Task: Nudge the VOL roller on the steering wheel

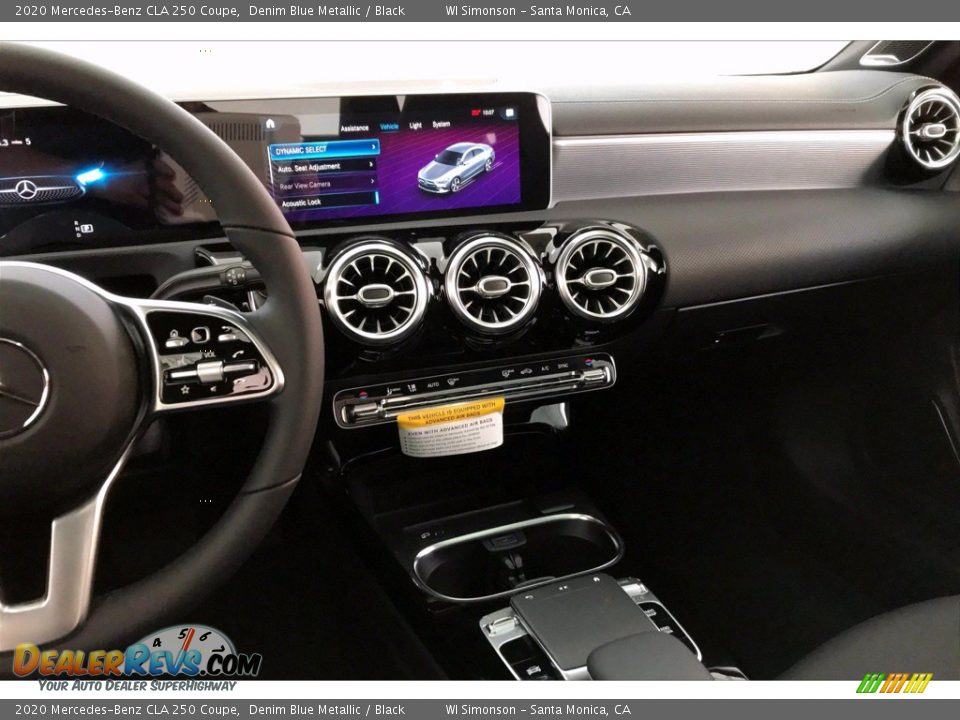Action: point(212,371)
